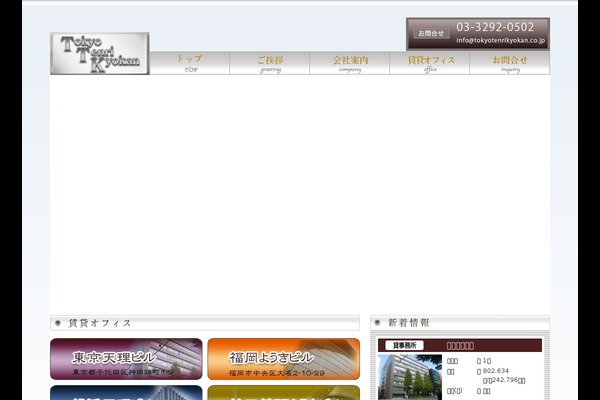Open the 東京天理ビル office banner
Screen dimensions: 600x400
(126, 359)
